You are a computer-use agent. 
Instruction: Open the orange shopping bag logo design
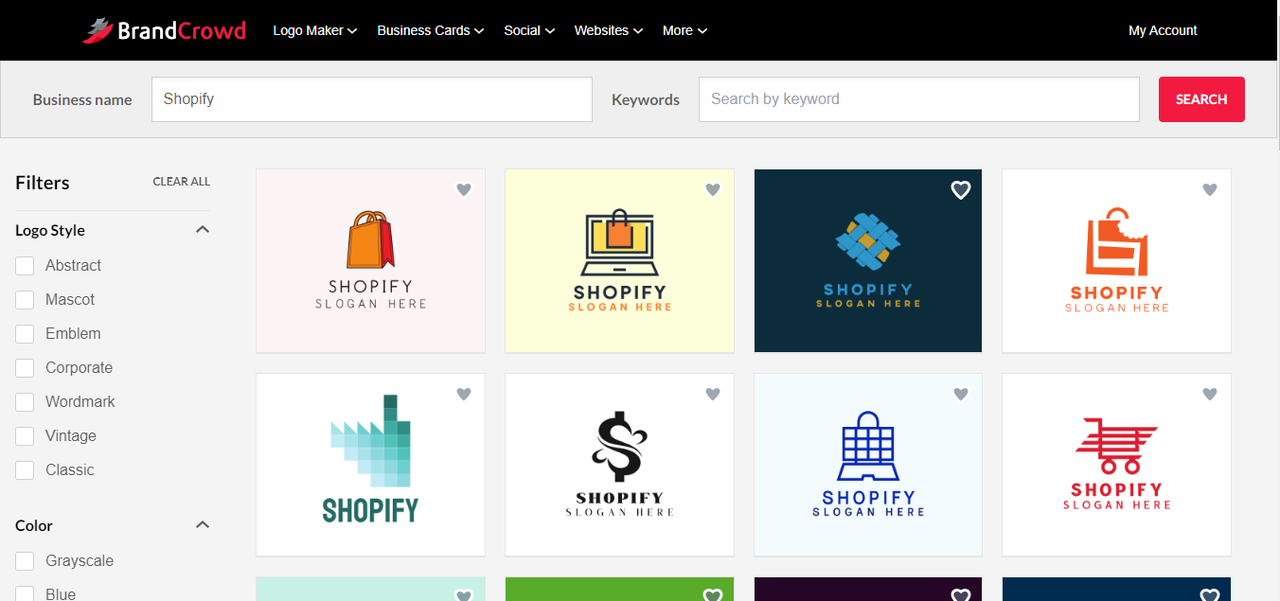coord(371,260)
